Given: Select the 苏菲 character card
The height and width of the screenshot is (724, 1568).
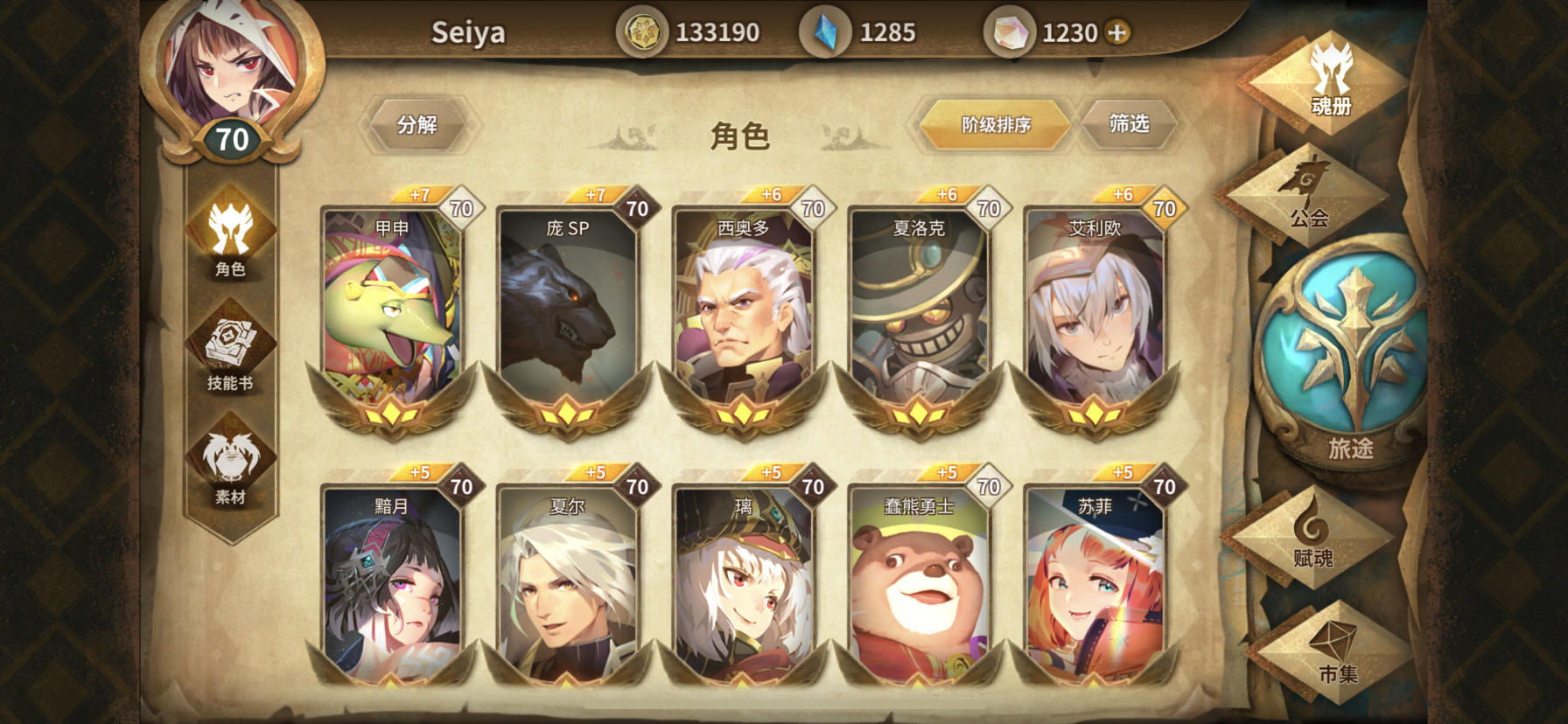Looking at the screenshot, I should [1094, 577].
